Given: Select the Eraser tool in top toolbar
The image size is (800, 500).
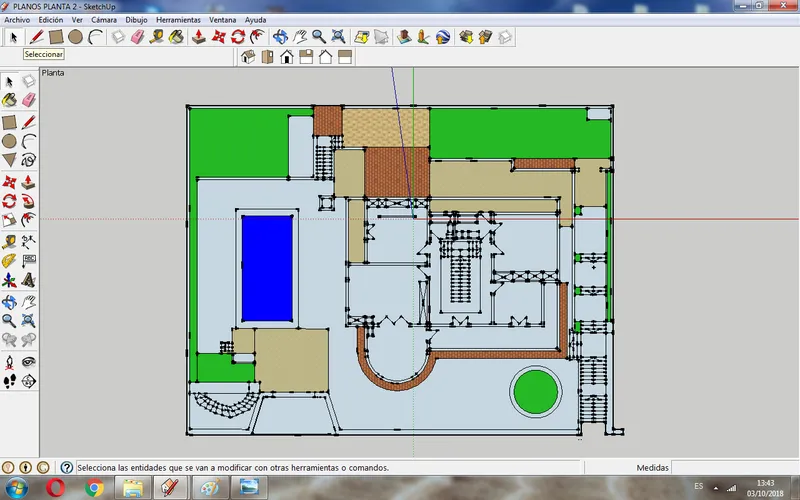Looking at the screenshot, I should [x=138, y=37].
